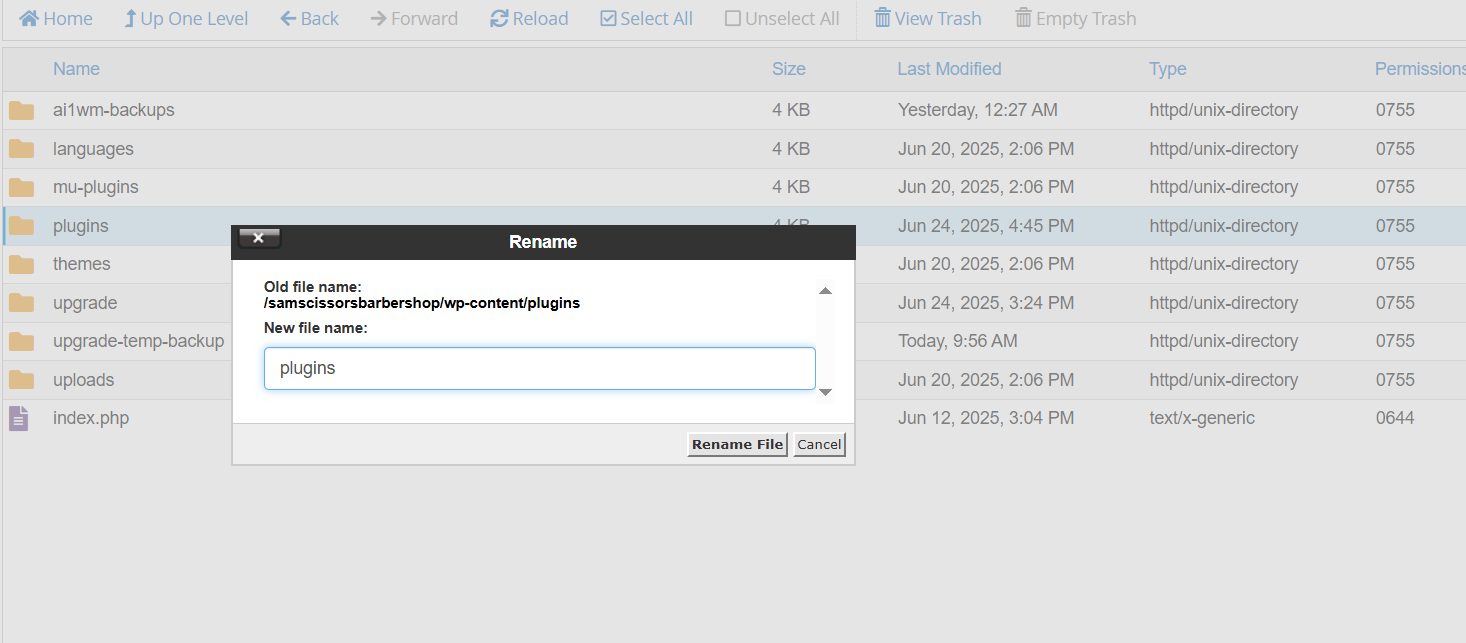
Task: Click the New file name input field
Action: coord(540,368)
